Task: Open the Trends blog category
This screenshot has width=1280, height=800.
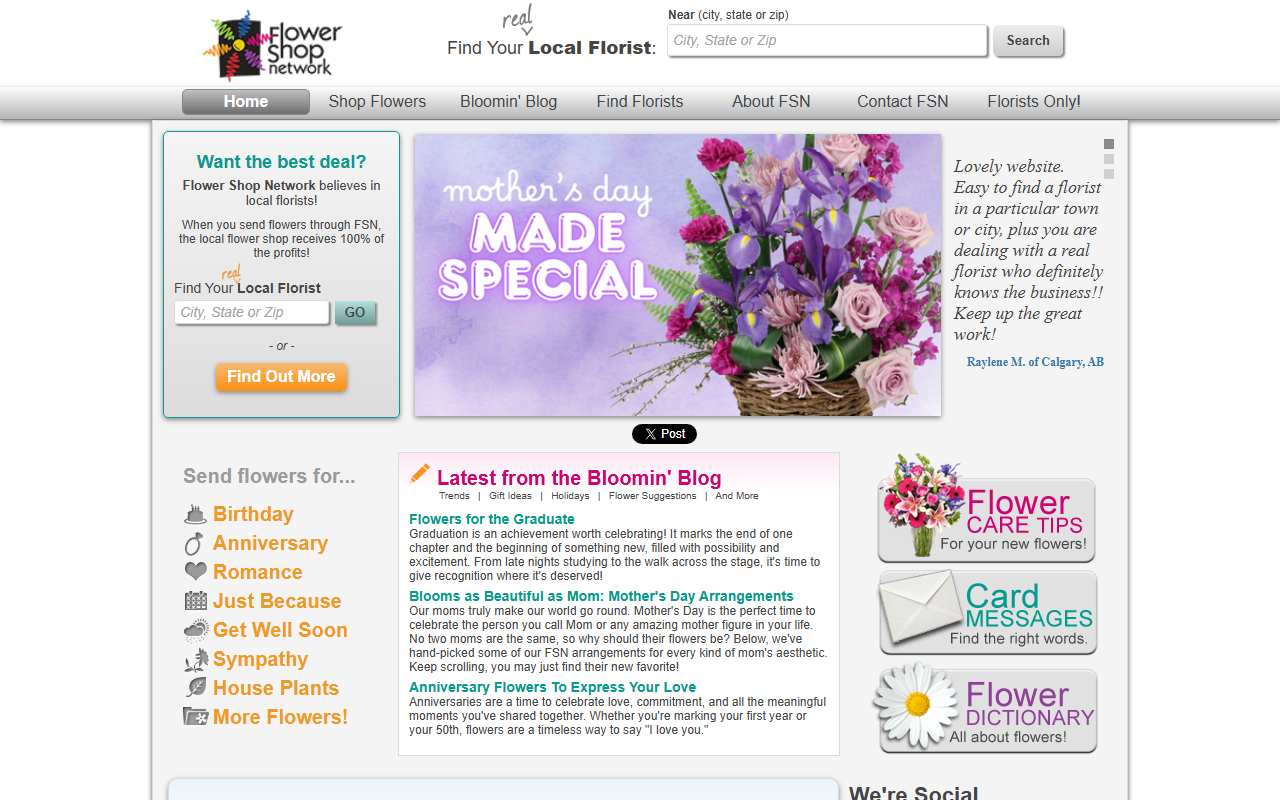Action: point(454,496)
